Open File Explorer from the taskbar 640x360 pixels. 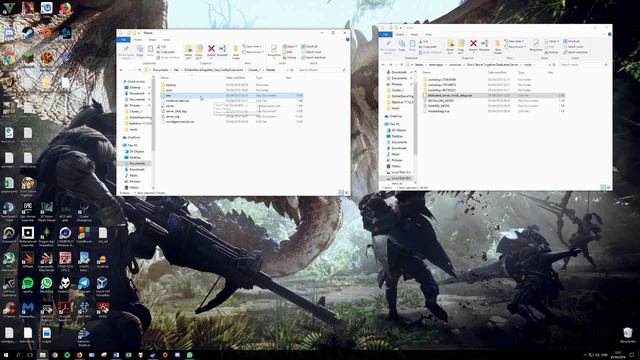click(42, 355)
